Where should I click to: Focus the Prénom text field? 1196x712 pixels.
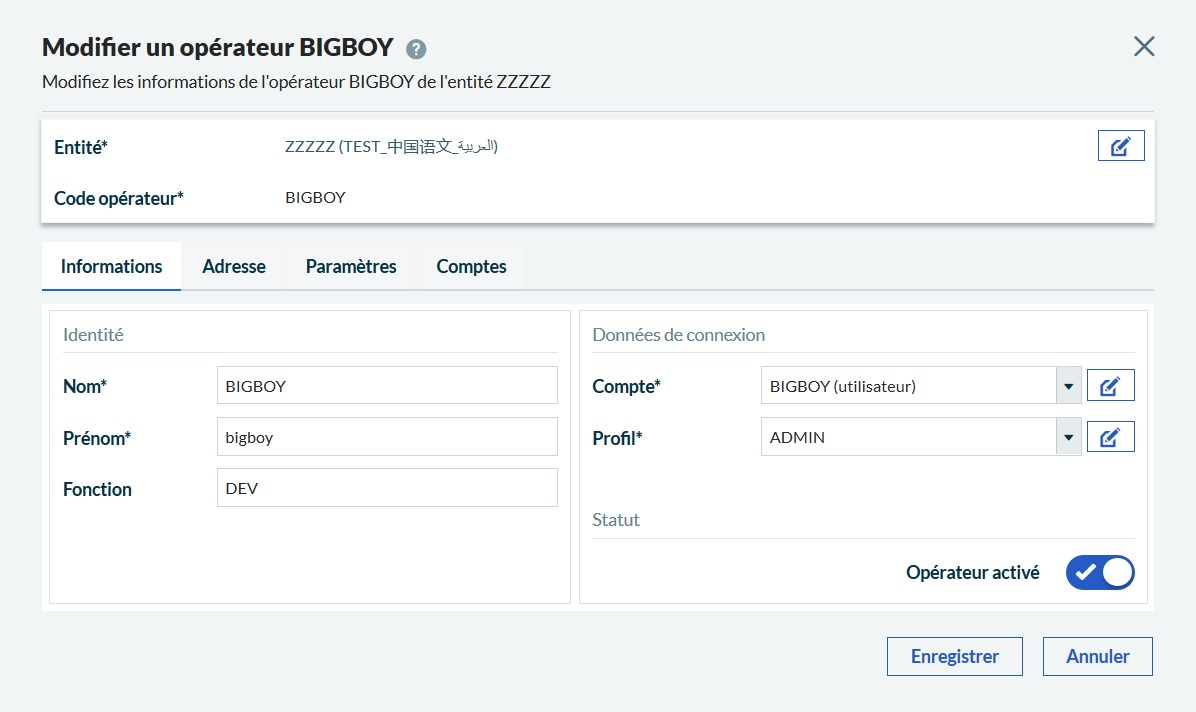[x=386, y=437]
